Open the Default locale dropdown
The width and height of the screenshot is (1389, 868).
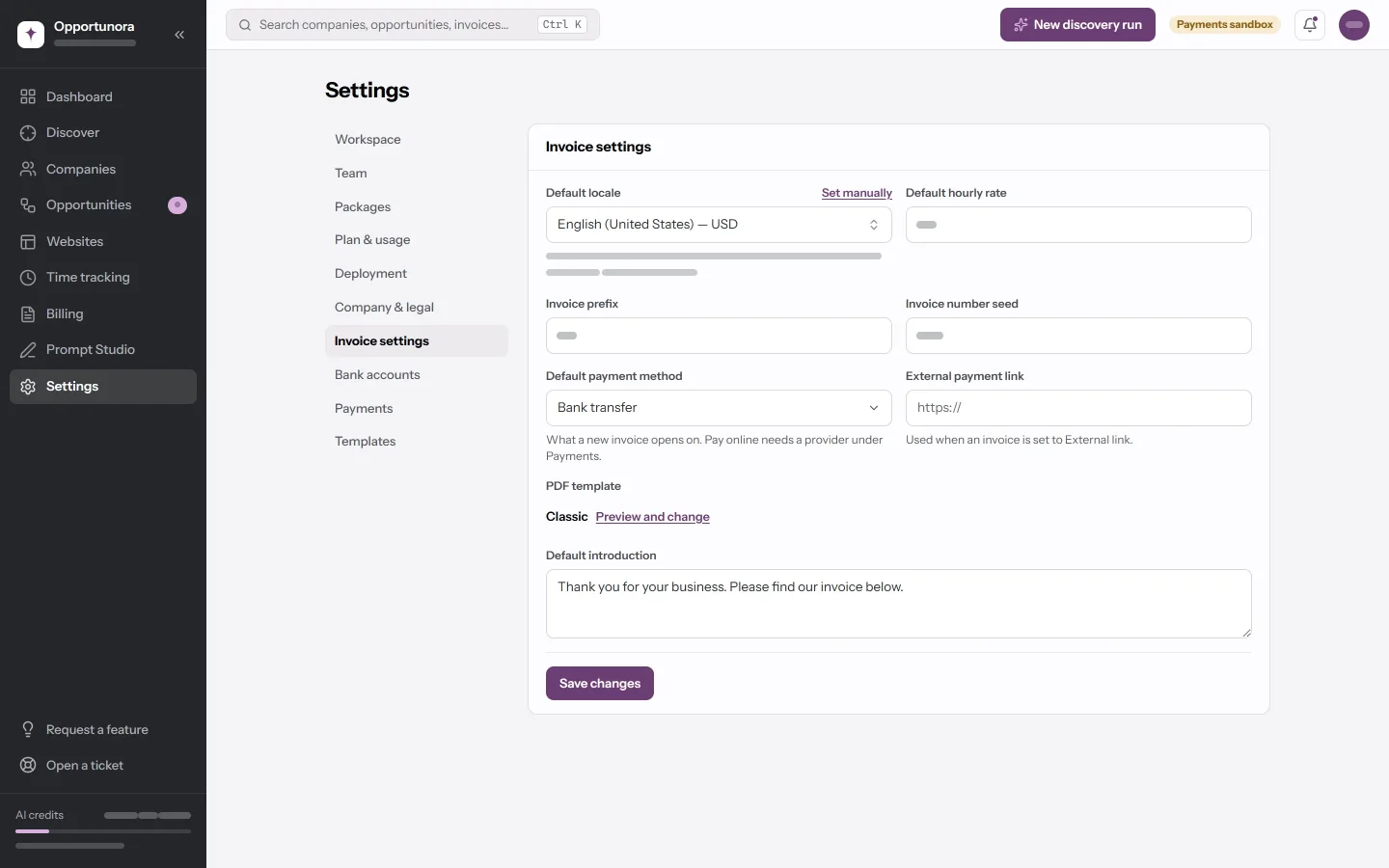pos(719,225)
